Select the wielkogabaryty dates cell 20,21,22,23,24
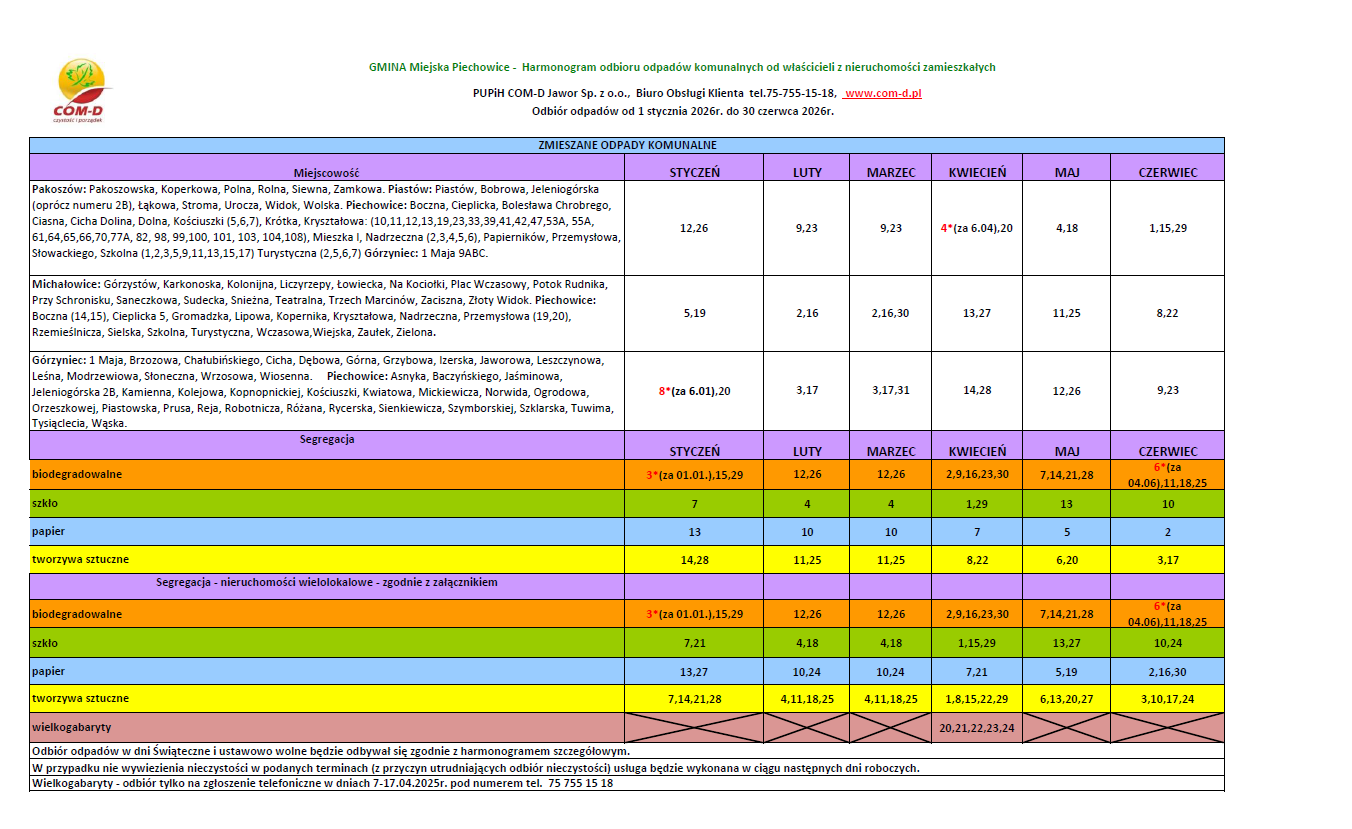Image resolution: width=1352 pixels, height=829 pixels. 976,728
